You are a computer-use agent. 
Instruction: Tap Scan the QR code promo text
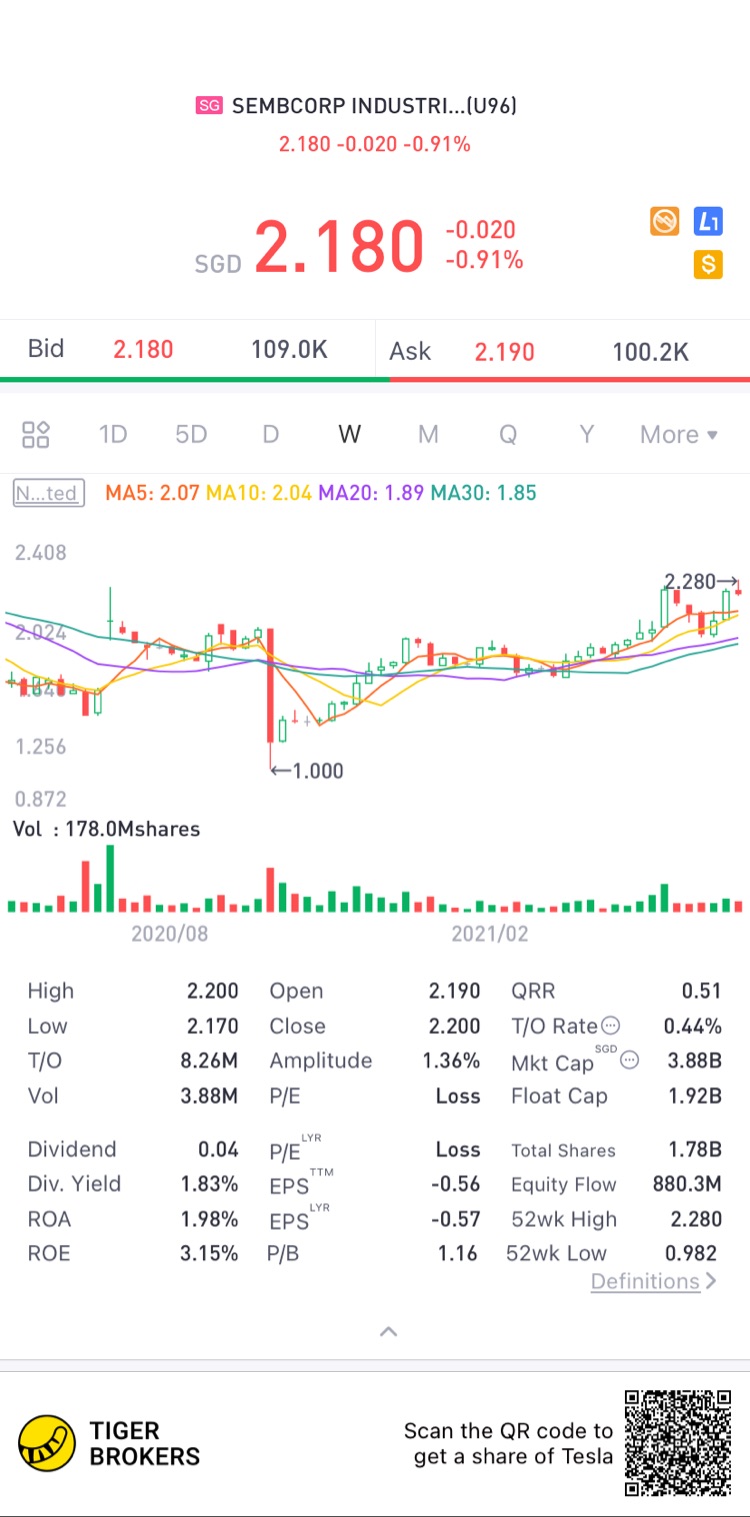pyautogui.click(x=508, y=1443)
